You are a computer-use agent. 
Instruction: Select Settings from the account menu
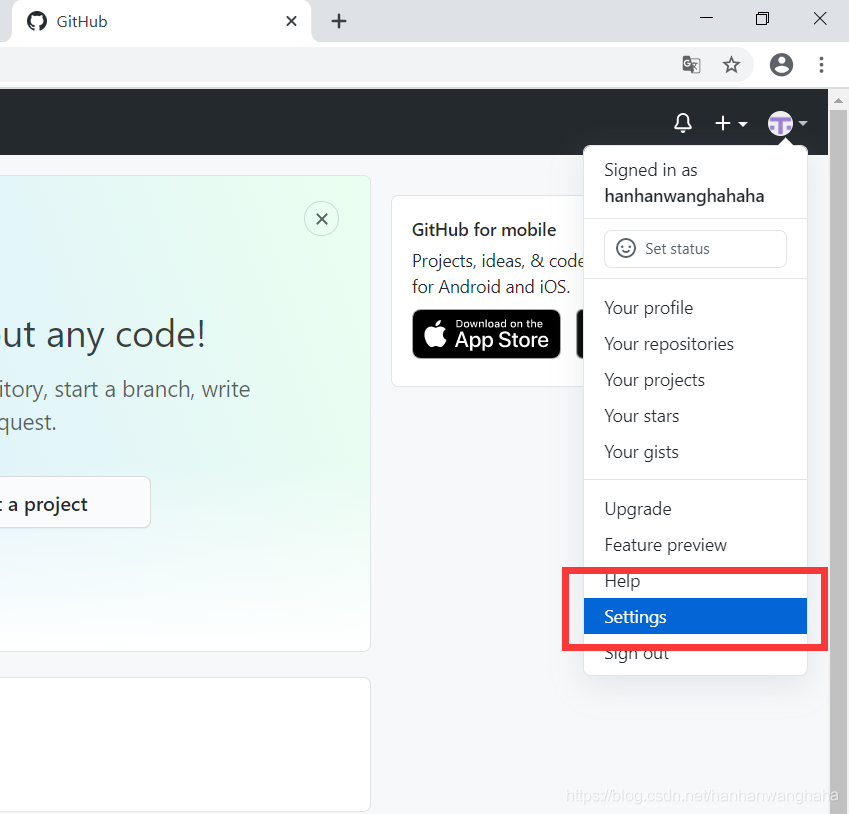click(x=635, y=616)
